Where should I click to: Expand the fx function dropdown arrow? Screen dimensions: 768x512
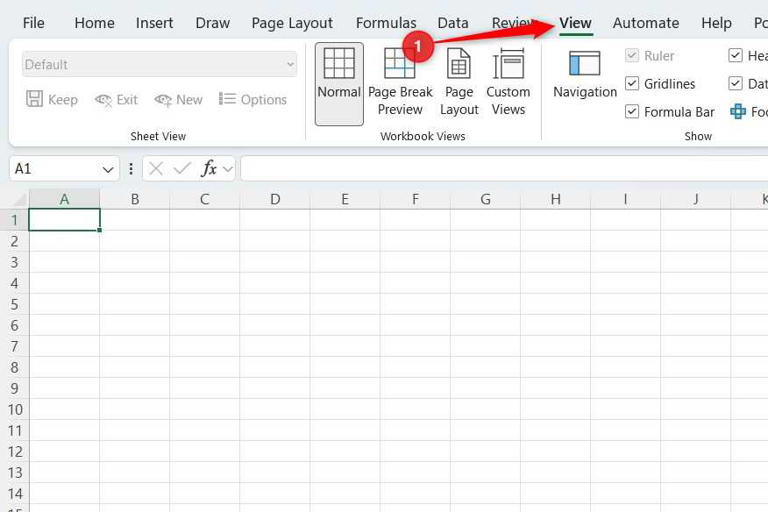tap(228, 169)
